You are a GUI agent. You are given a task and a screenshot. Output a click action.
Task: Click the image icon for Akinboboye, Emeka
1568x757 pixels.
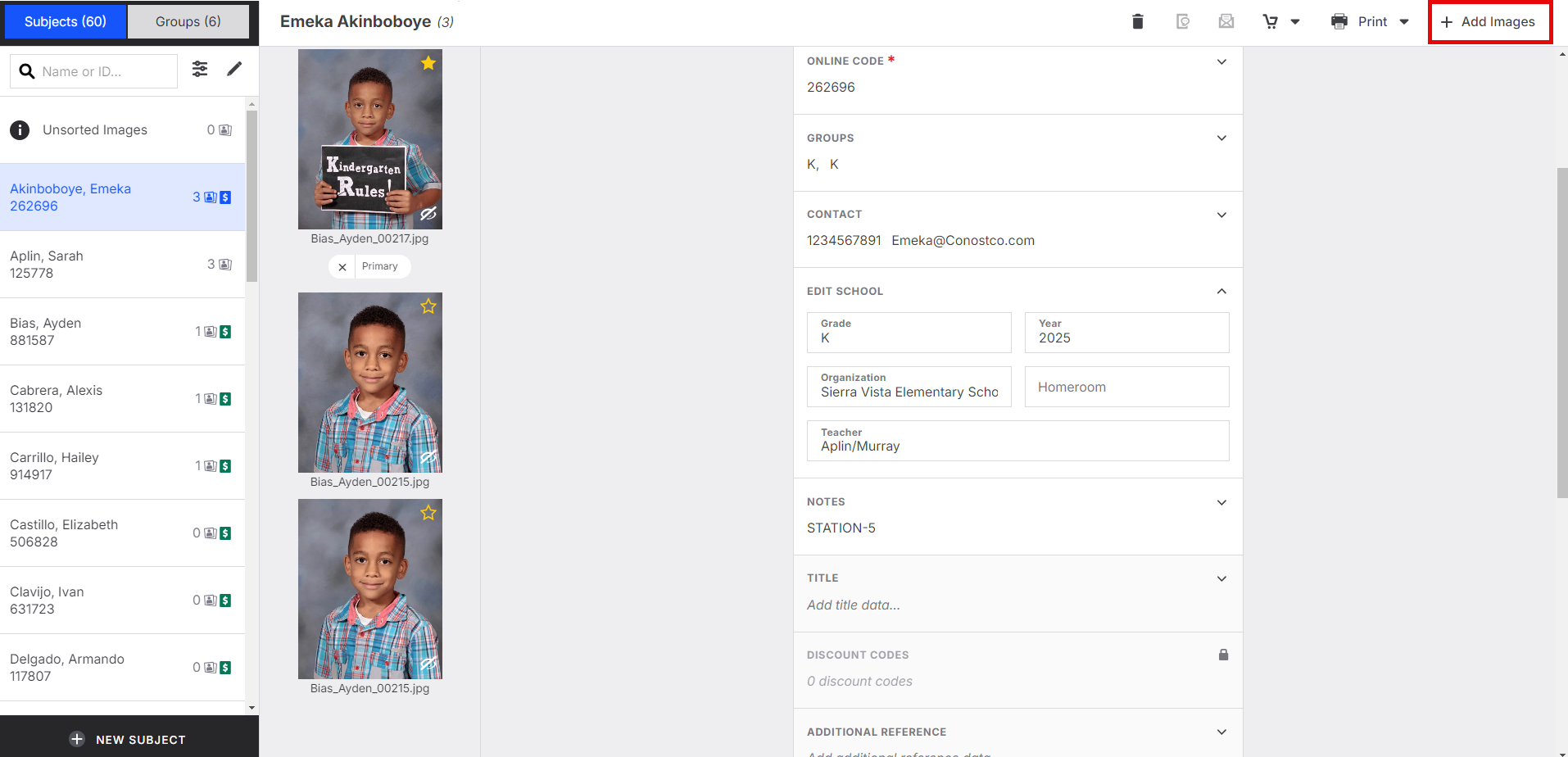(211, 197)
